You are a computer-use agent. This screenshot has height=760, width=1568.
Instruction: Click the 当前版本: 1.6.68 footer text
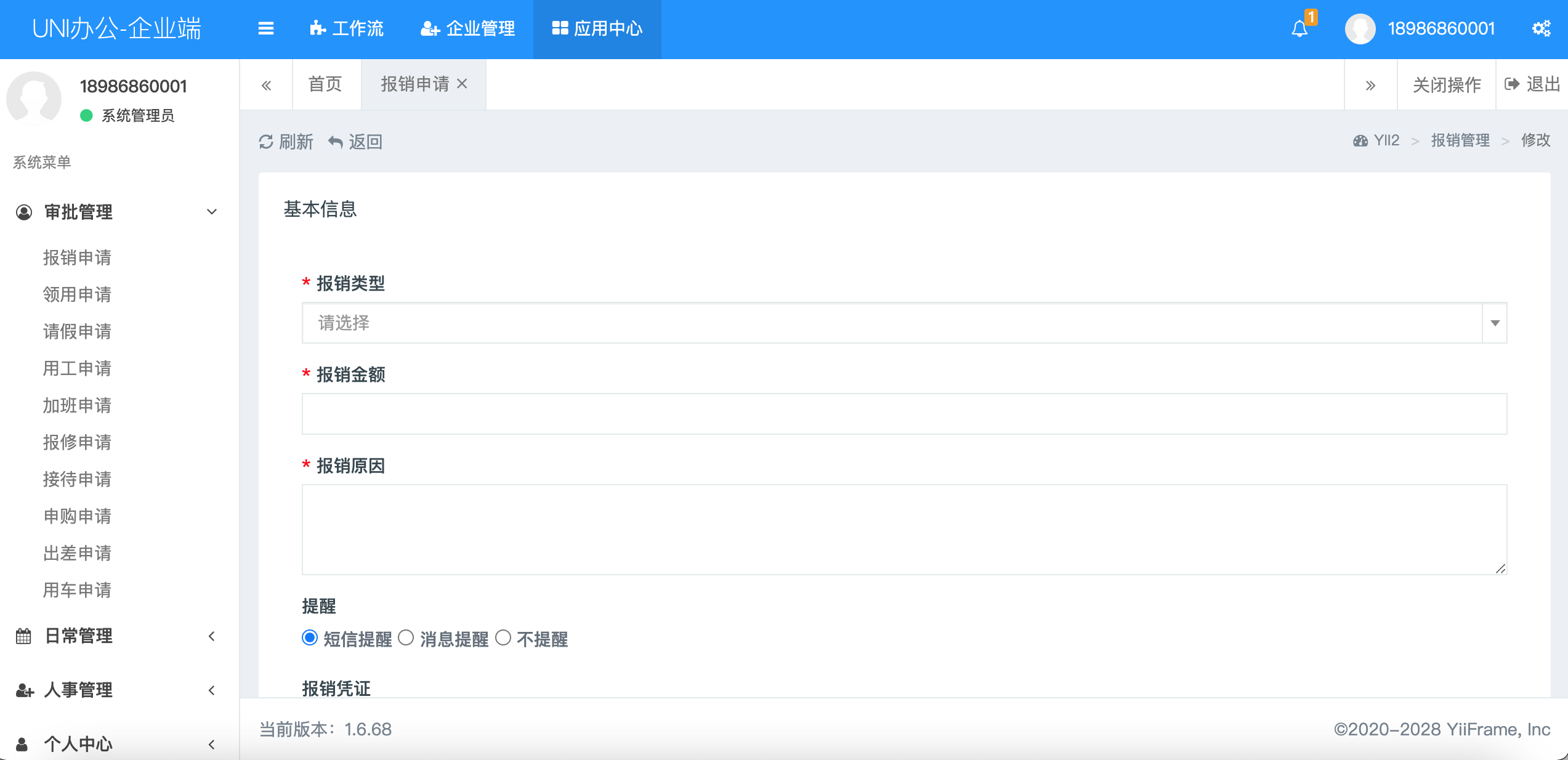click(325, 729)
